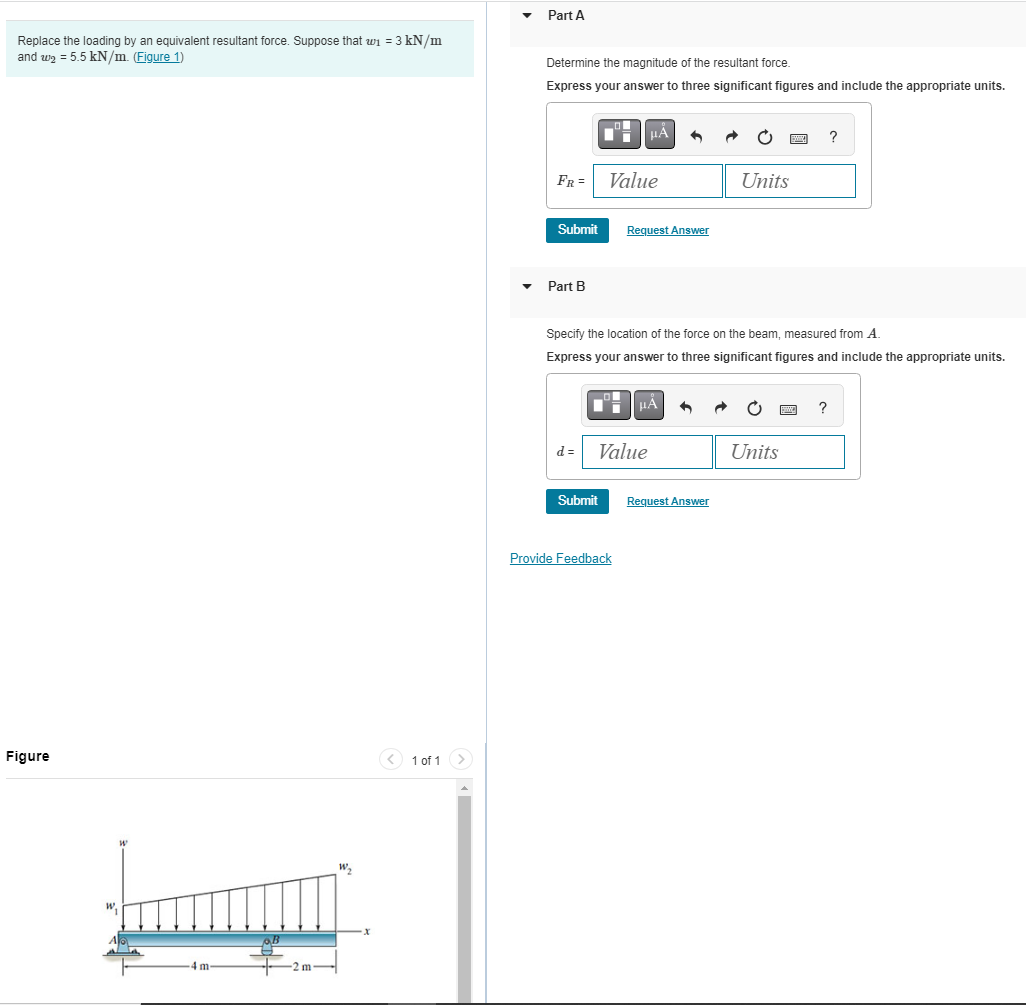The width and height of the screenshot is (1026, 1005).
Task: Open the Provide Feedback link
Action: [x=560, y=558]
